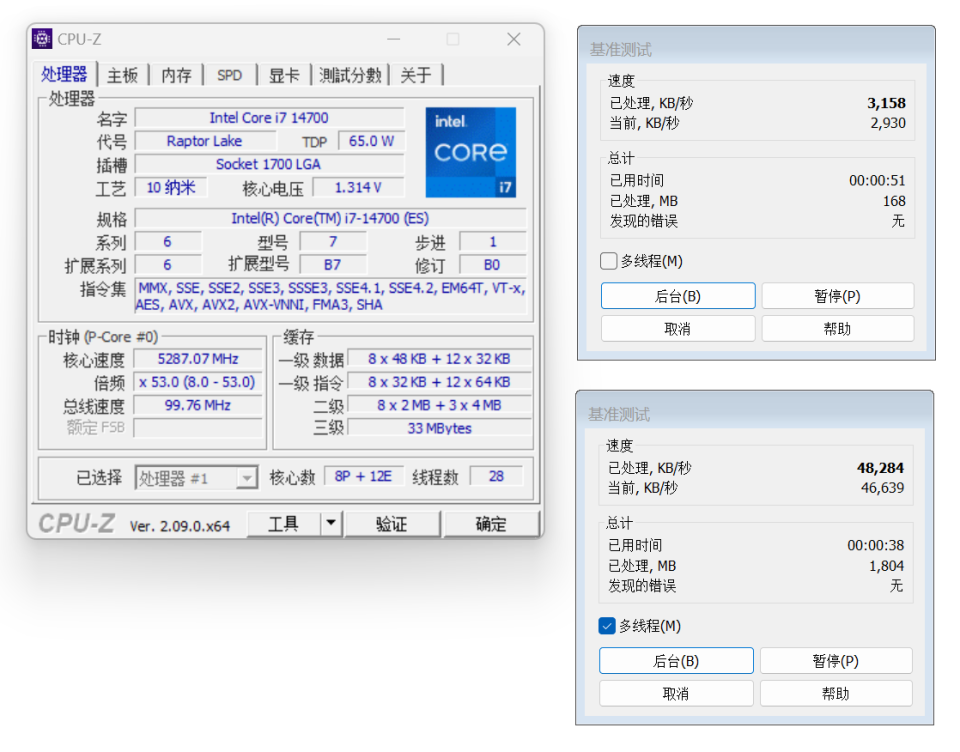960x752 pixels.
Task: Click the 1,804 processed MB value
Action: click(886, 566)
